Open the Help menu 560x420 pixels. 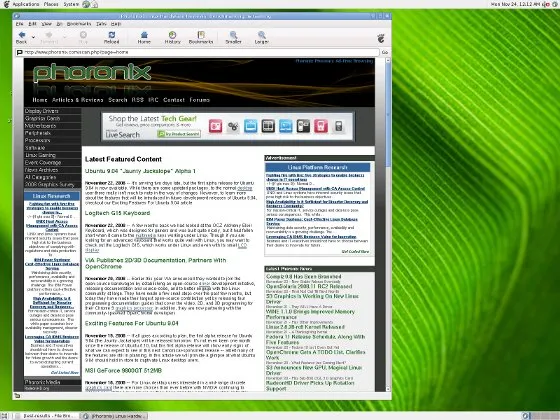coord(116,24)
